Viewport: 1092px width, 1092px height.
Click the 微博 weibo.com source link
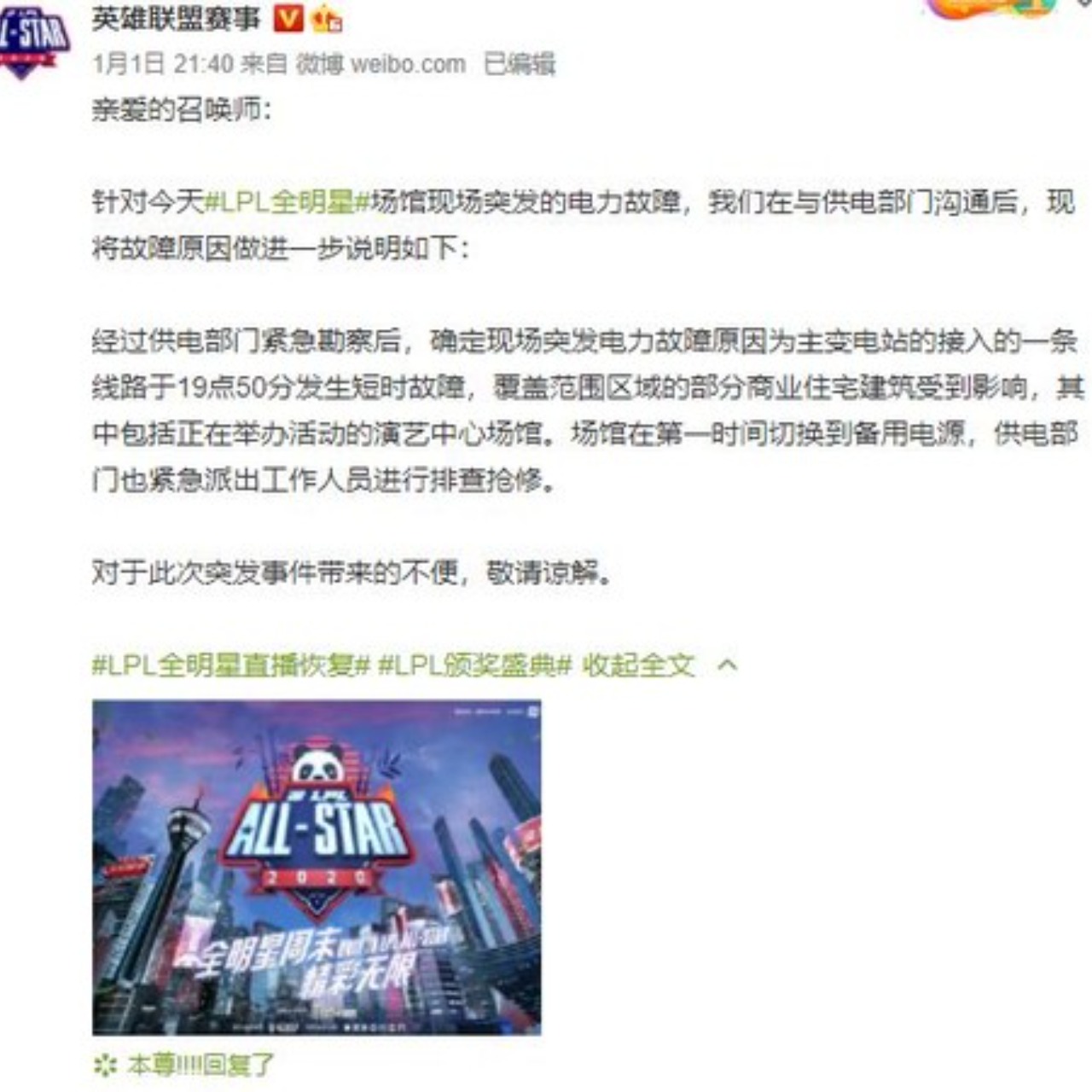380,64
